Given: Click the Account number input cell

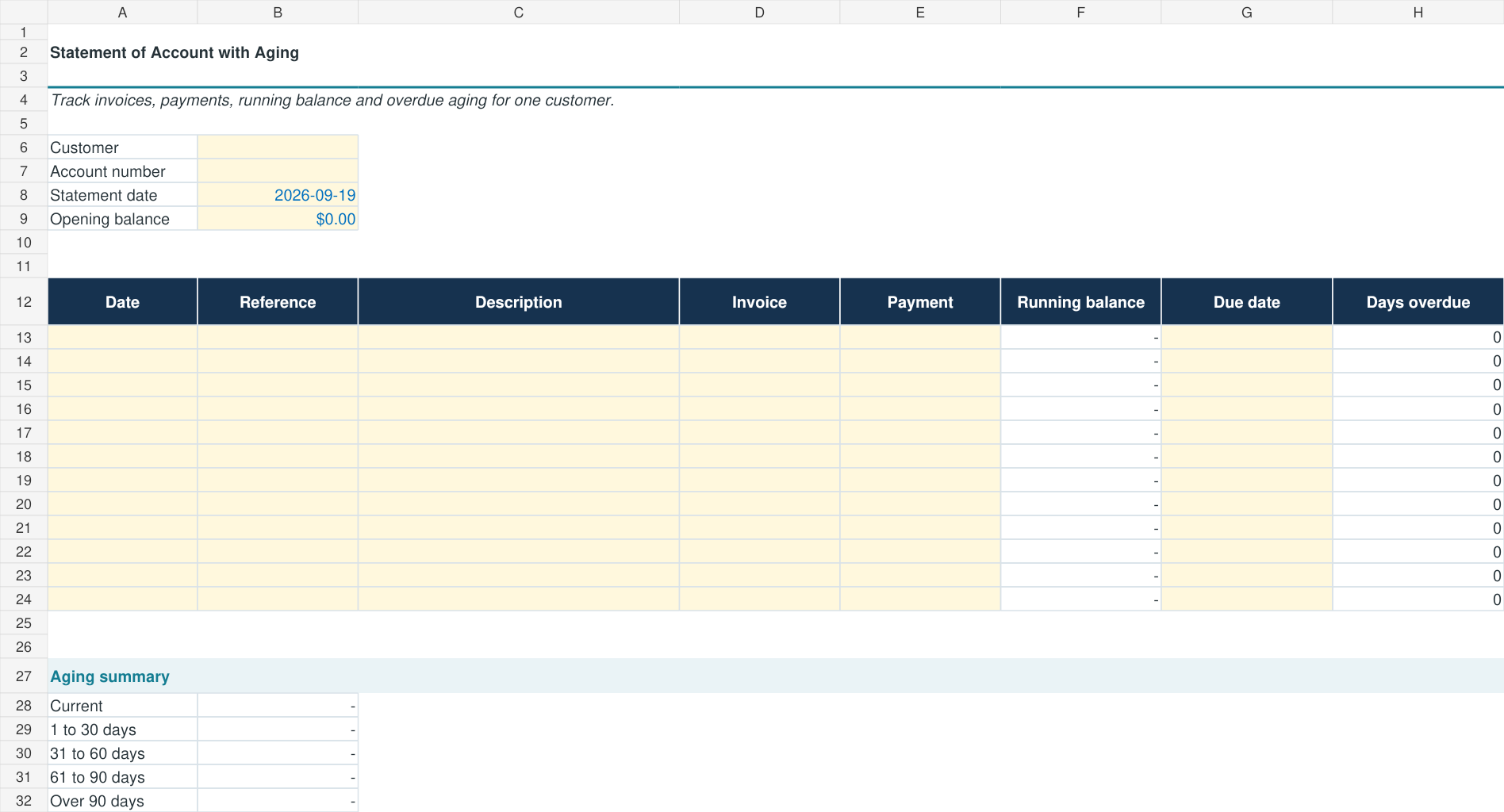Looking at the screenshot, I should pyautogui.click(x=278, y=171).
